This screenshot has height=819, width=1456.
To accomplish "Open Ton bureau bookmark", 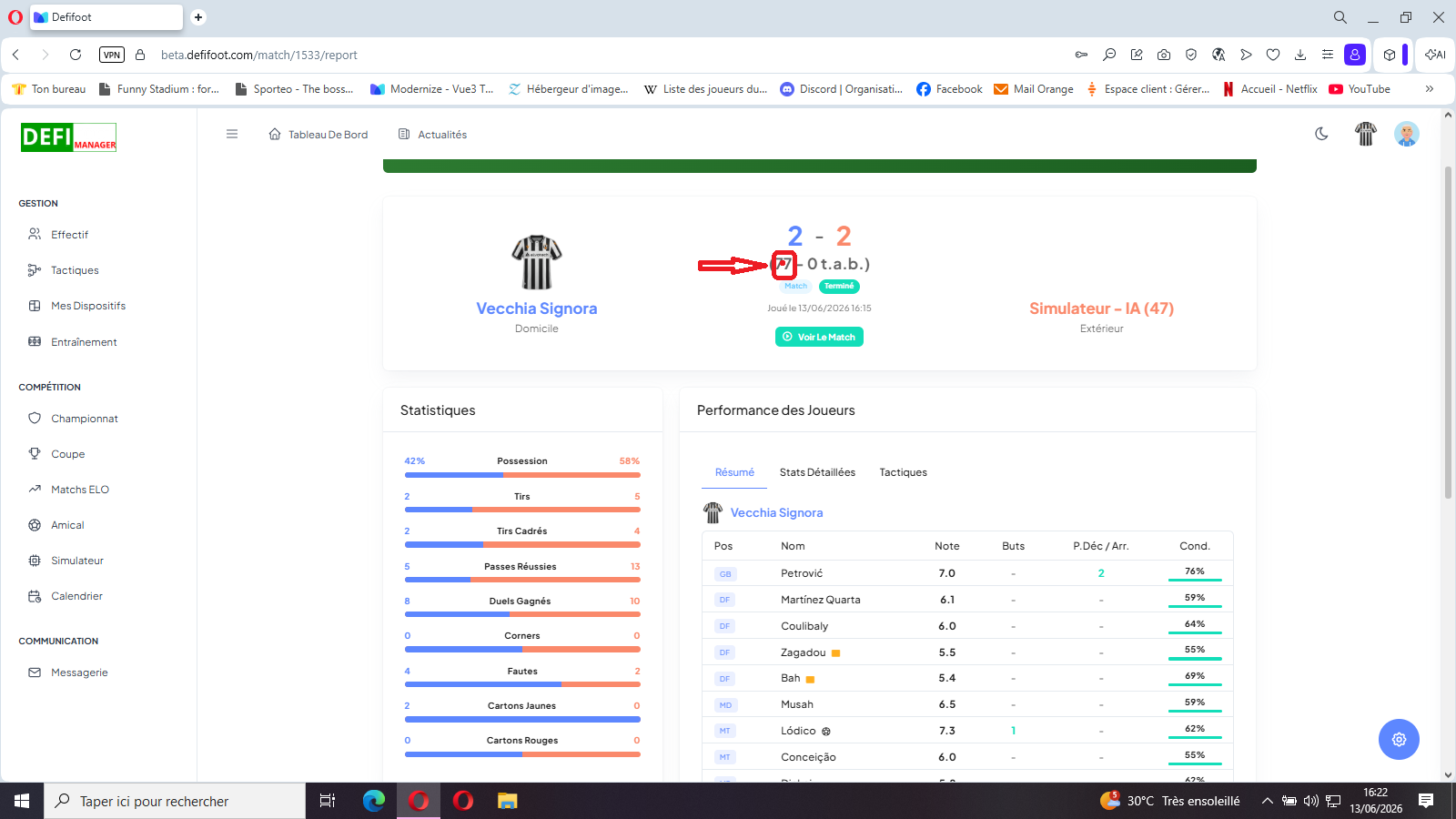I will pyautogui.click(x=49, y=89).
